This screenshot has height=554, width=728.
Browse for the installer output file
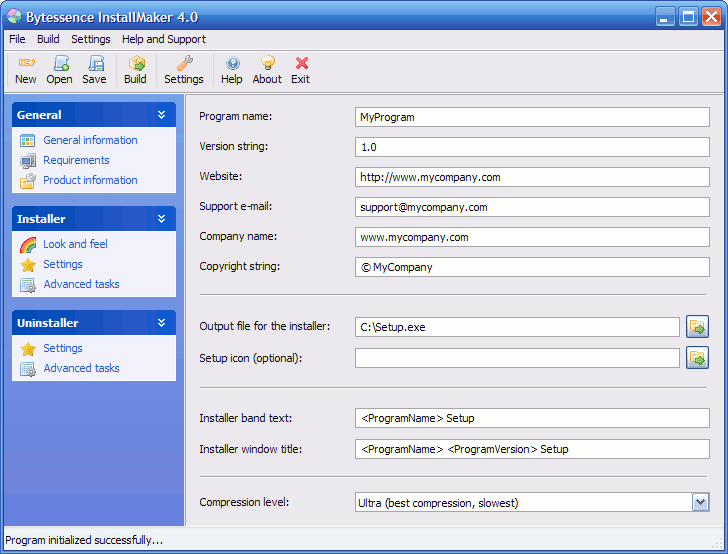[x=697, y=327]
